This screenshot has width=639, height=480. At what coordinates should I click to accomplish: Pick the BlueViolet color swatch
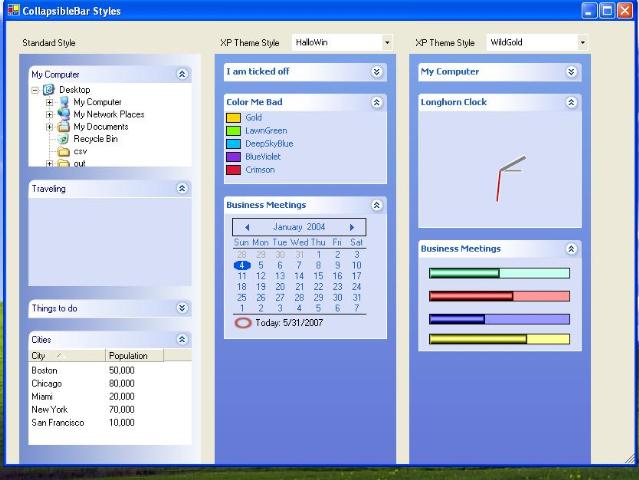click(x=234, y=157)
